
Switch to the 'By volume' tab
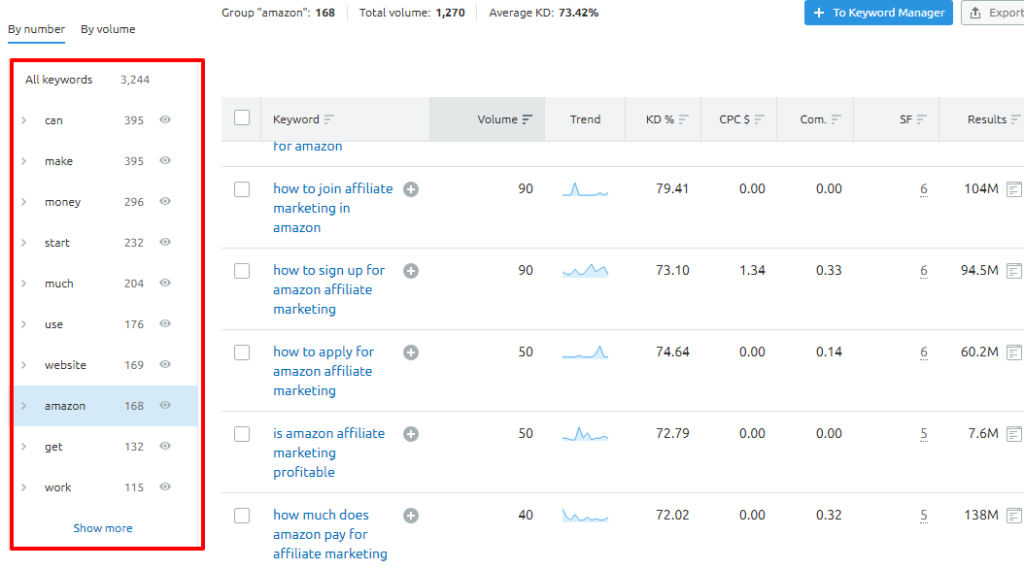click(108, 29)
